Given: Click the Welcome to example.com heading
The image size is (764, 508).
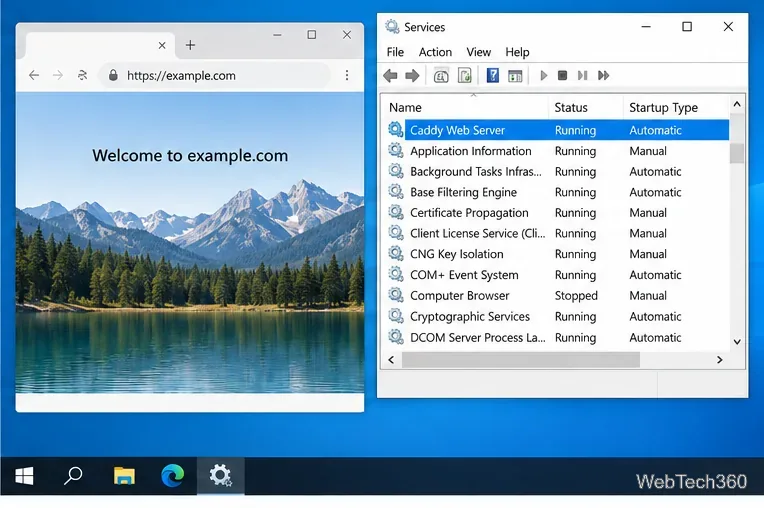Looking at the screenshot, I should tap(190, 155).
